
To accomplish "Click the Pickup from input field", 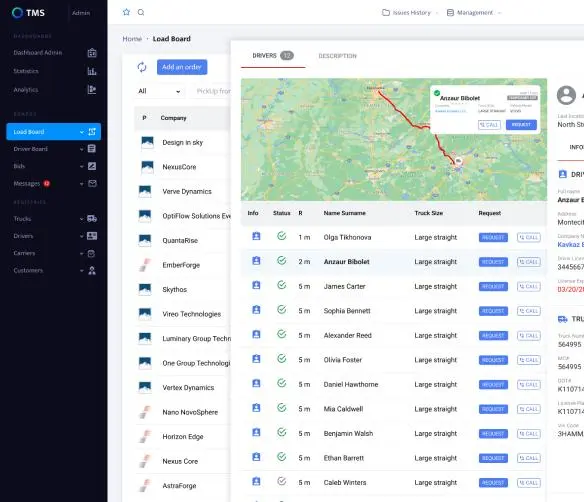I will [210, 91].
